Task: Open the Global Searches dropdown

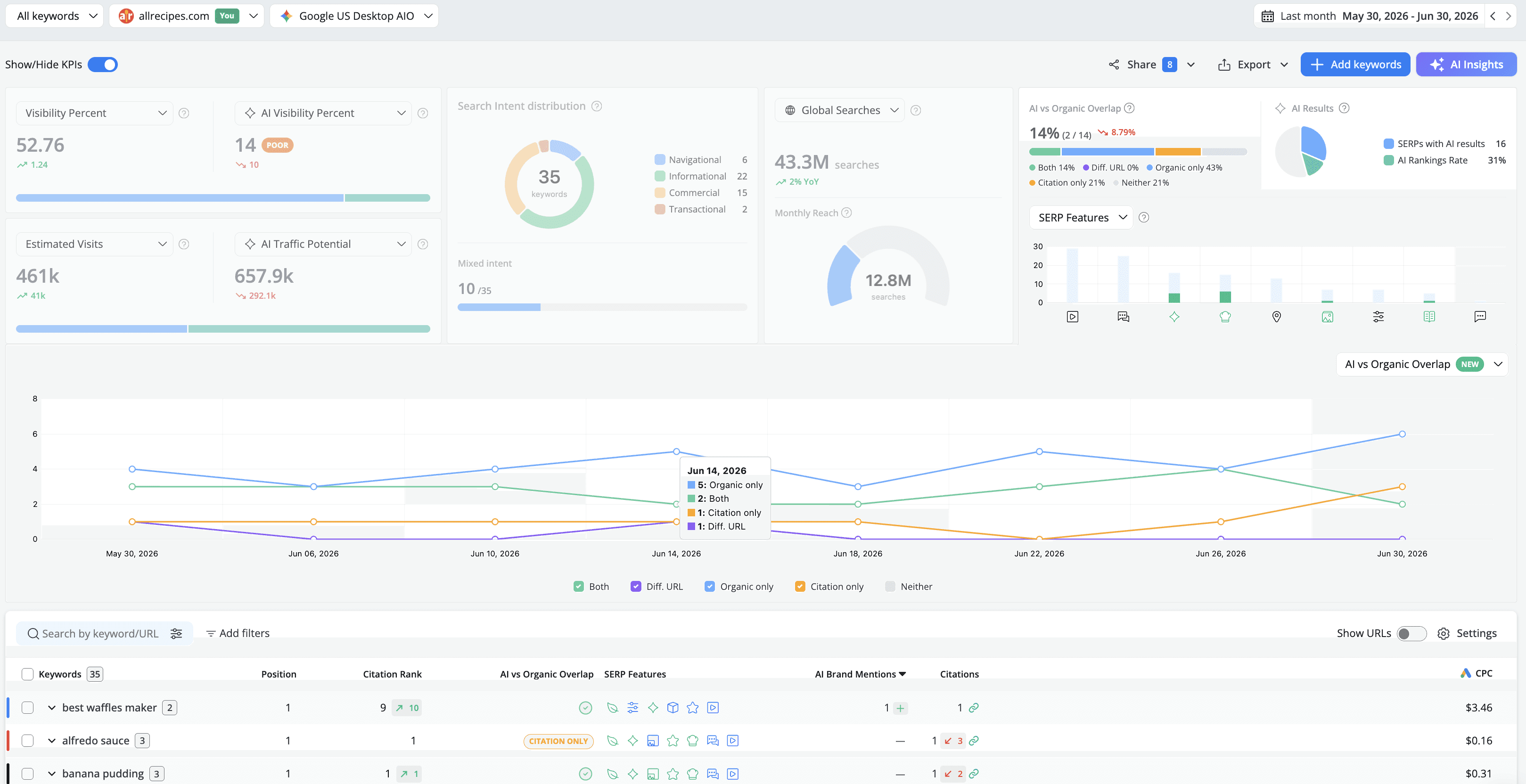Action: pyautogui.click(x=840, y=110)
